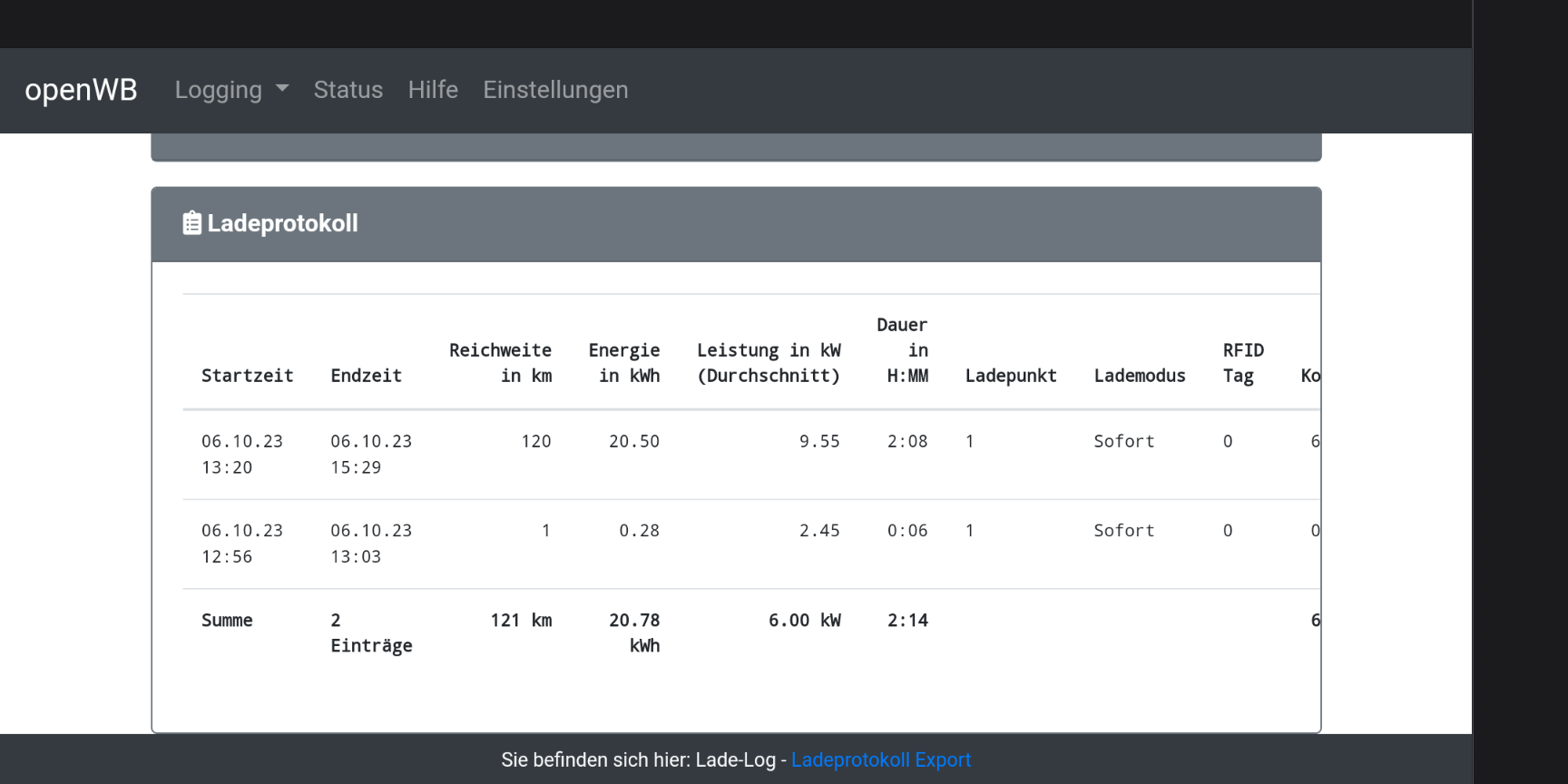Click the clipboard icon beside Ladeprotokoll

click(x=191, y=223)
